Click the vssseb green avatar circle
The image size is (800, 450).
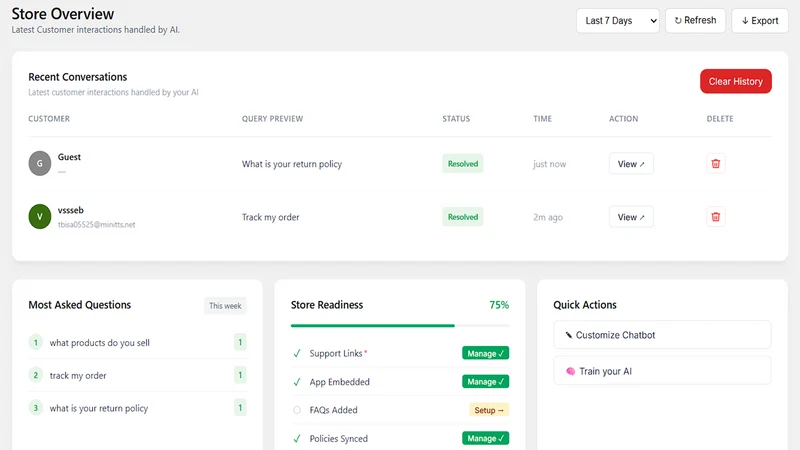click(x=40, y=216)
